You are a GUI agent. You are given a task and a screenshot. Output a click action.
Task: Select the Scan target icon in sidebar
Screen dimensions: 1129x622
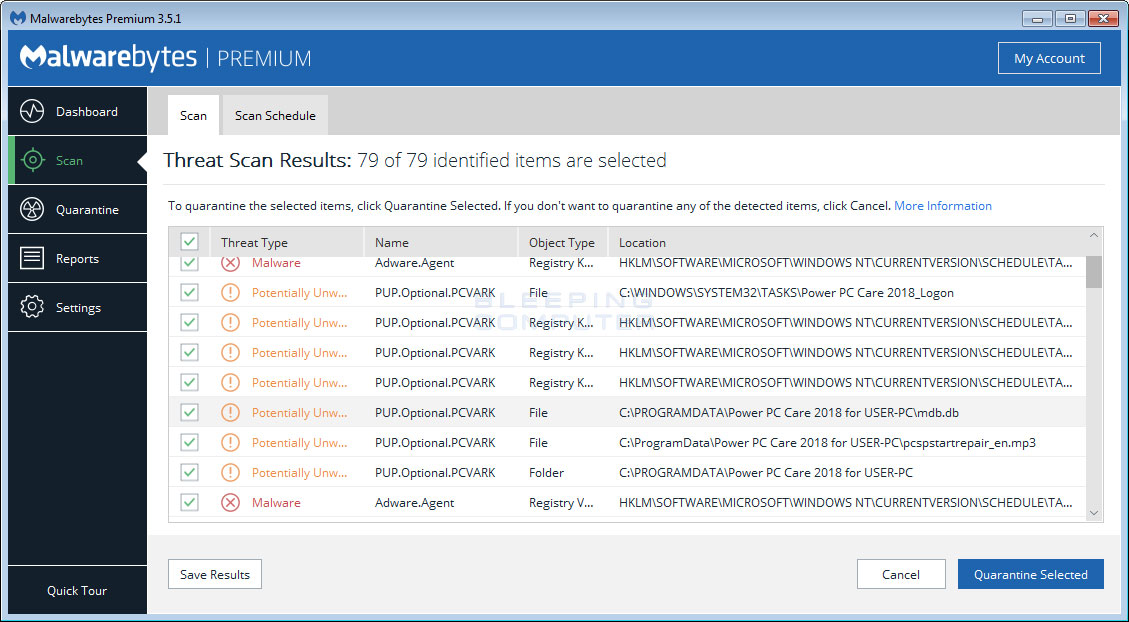click(x=32, y=161)
